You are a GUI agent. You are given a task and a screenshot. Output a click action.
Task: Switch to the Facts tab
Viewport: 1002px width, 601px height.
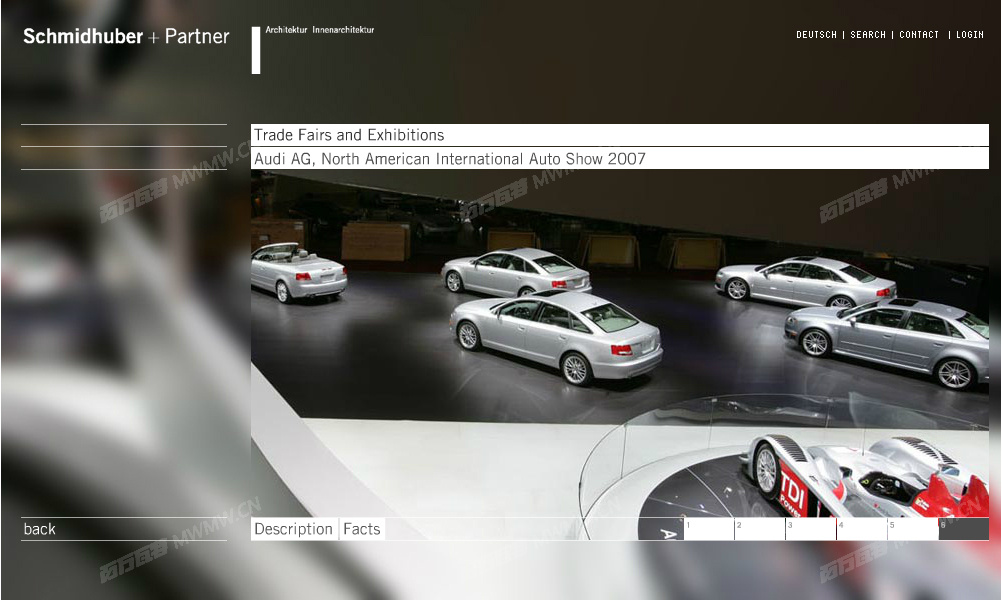pyautogui.click(x=362, y=529)
